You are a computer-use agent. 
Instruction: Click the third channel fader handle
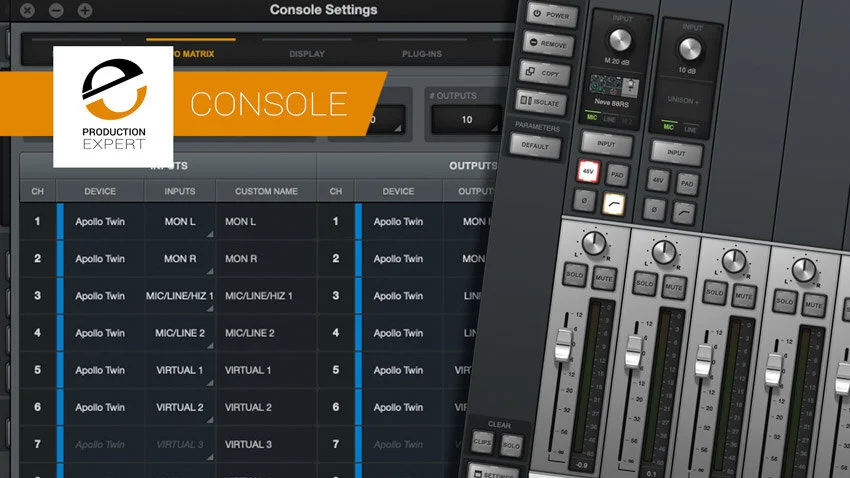point(704,360)
